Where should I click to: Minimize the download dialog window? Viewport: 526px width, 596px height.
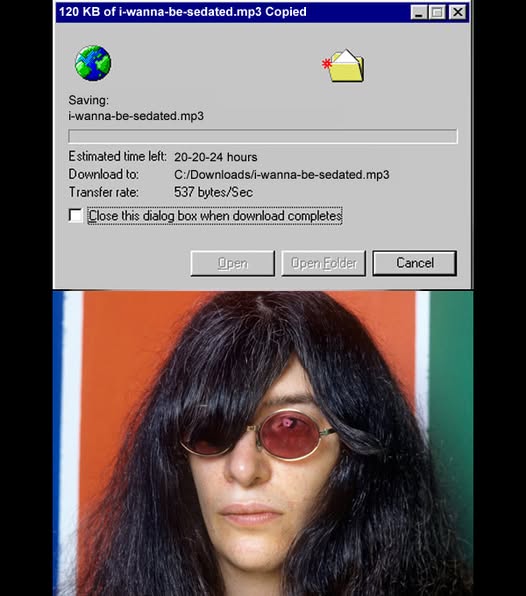pos(419,12)
